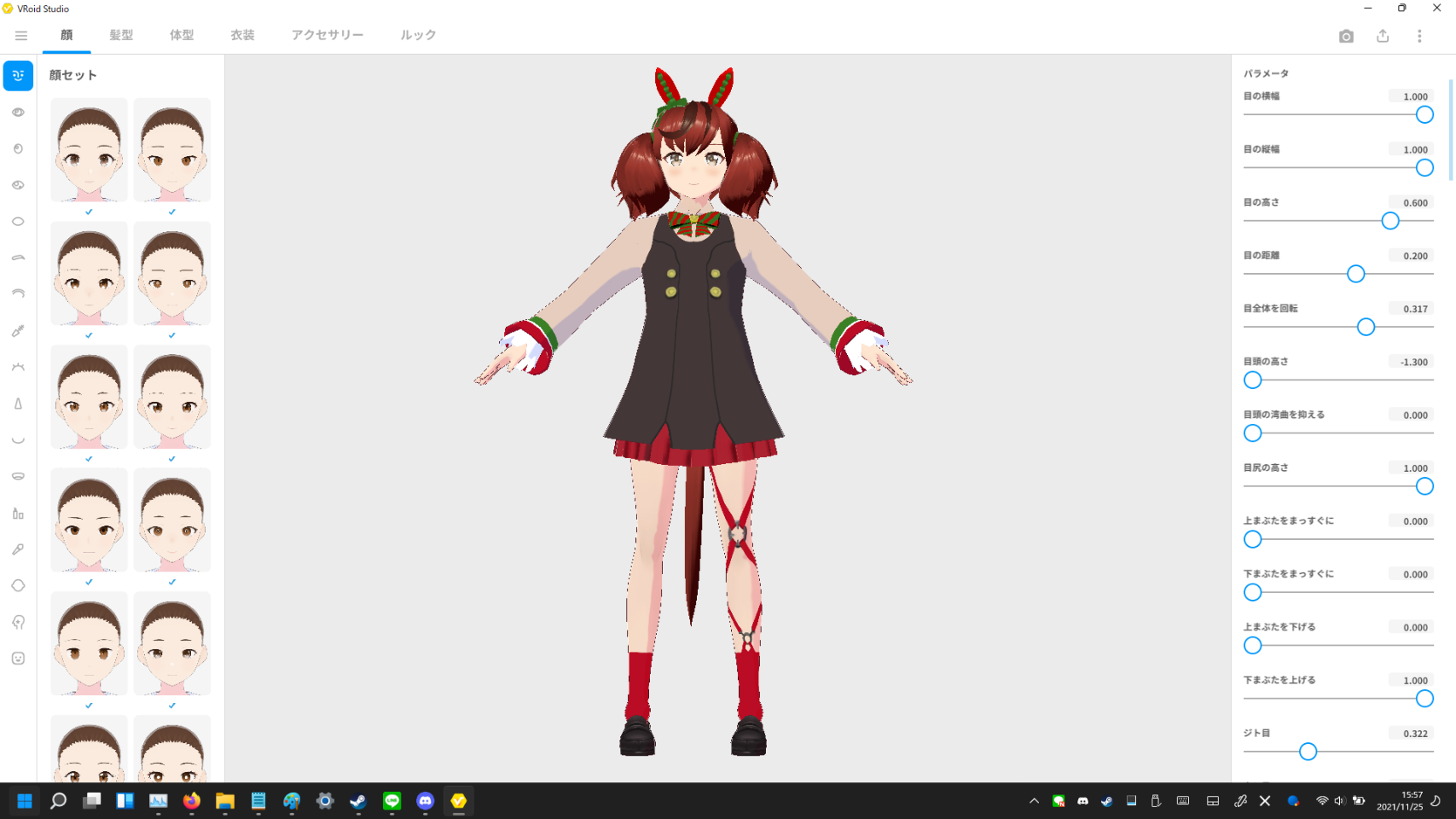Click the 目の高さ slider handle
Screen dimensions: 1456x819
click(1390, 221)
